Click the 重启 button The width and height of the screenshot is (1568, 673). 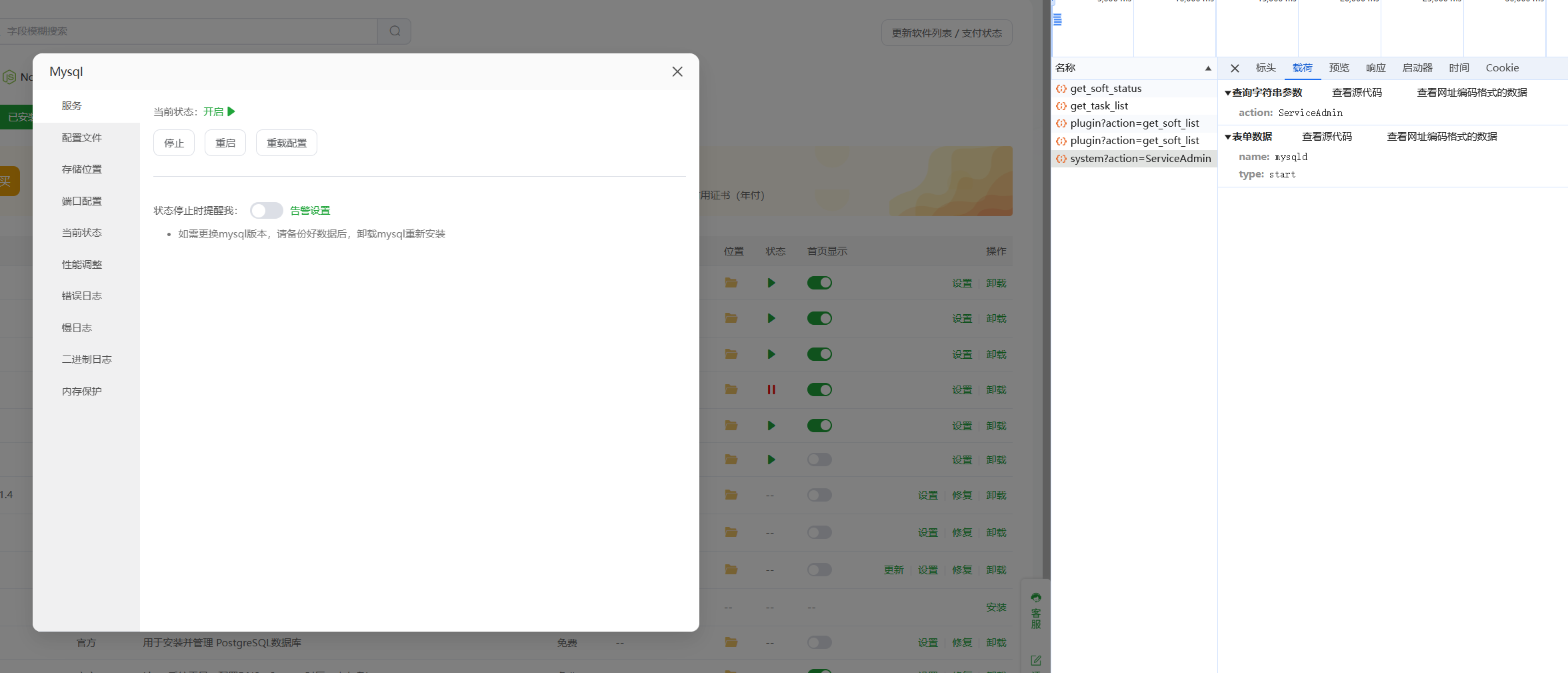coord(225,143)
